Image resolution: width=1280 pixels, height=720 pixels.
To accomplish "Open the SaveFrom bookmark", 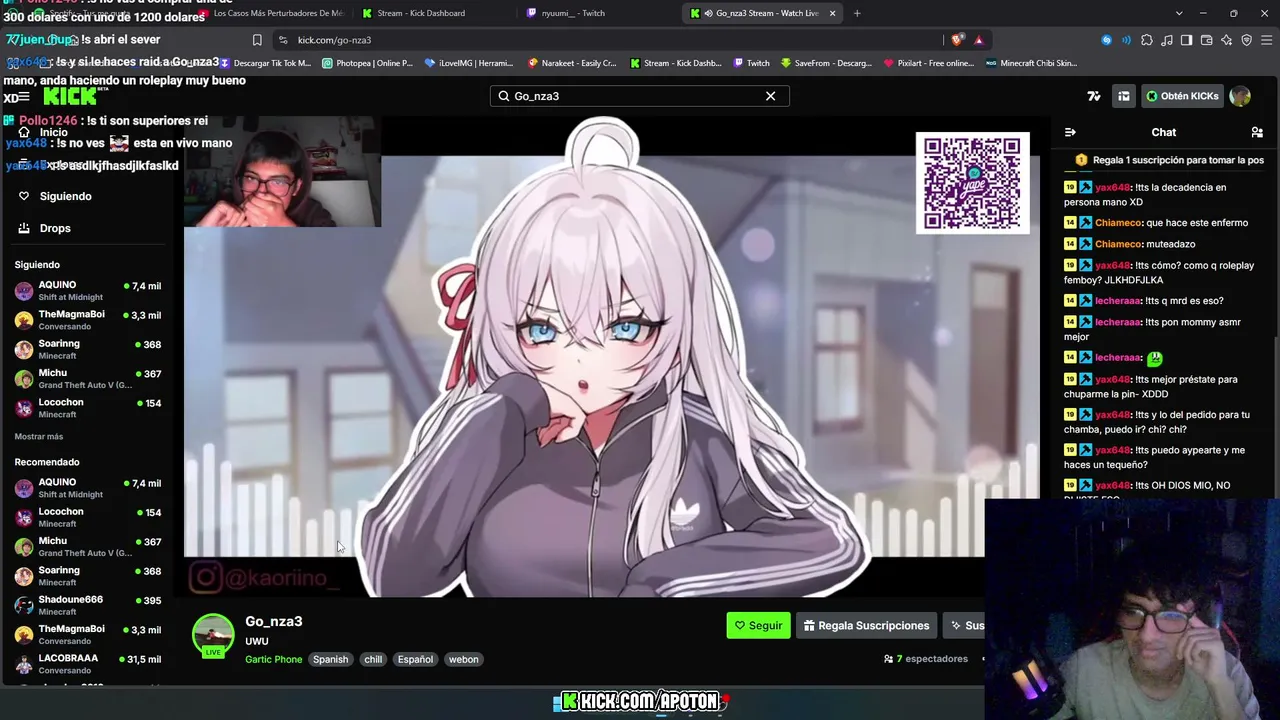I will (x=825, y=63).
